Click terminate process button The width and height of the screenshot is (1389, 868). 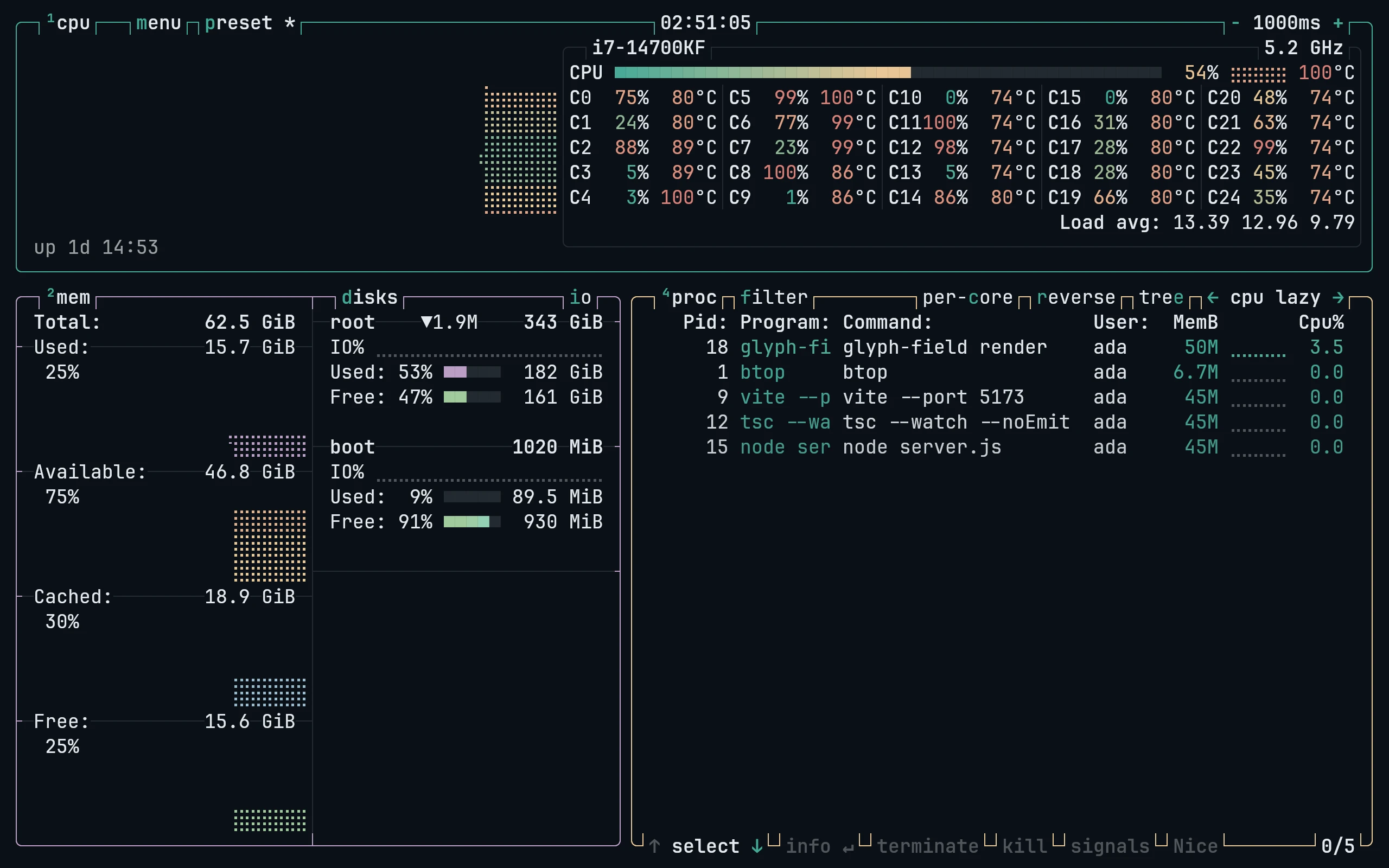click(x=927, y=846)
